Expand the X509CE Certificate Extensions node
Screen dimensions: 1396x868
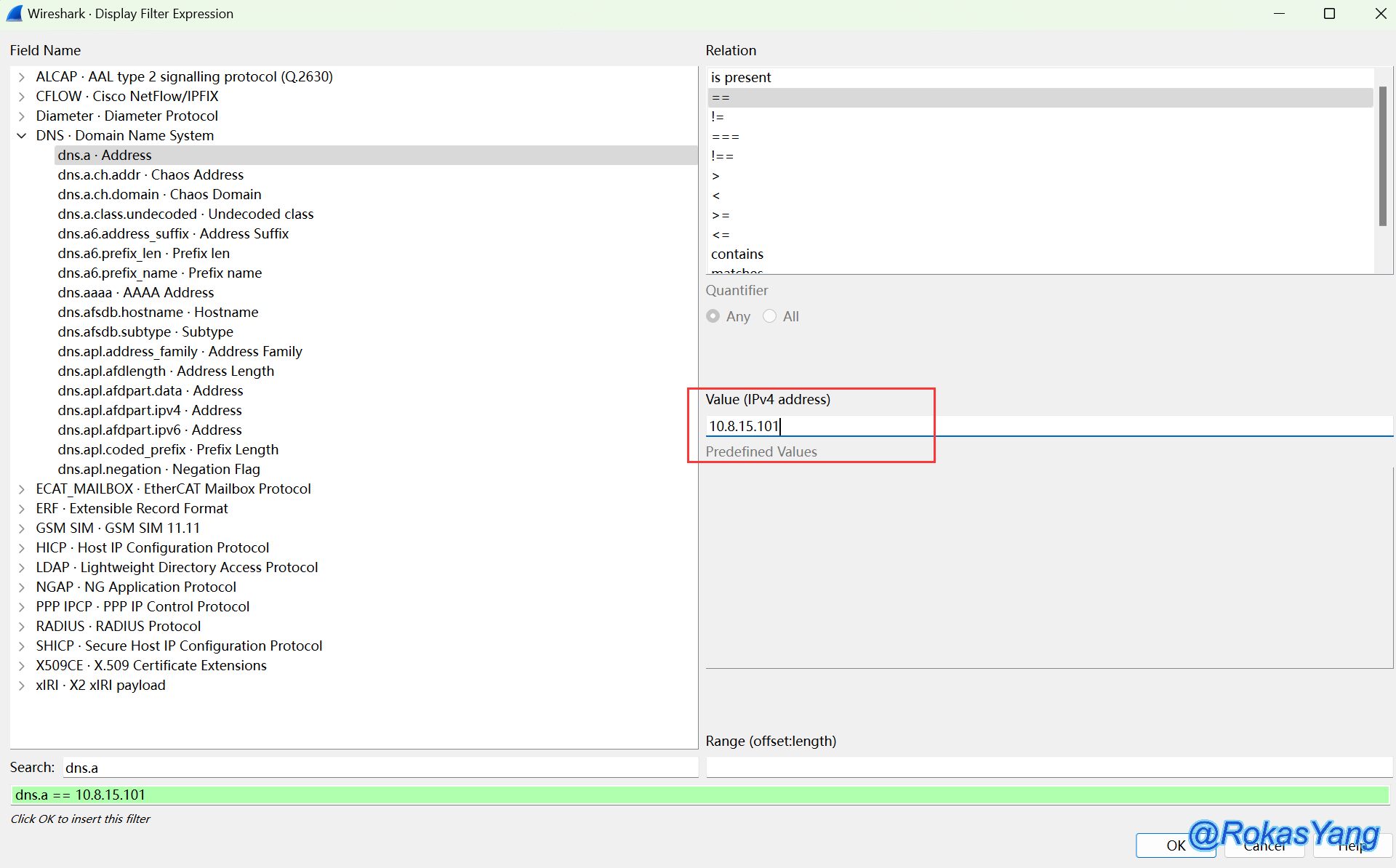pyautogui.click(x=22, y=666)
